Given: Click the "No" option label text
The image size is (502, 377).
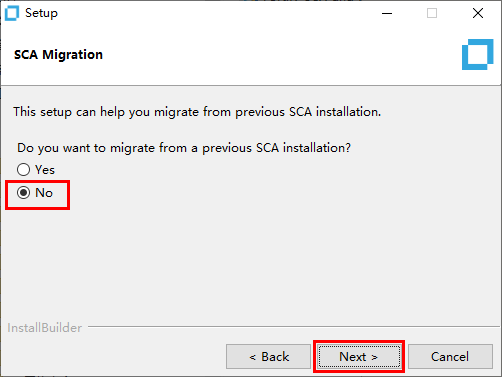Looking at the screenshot, I should tap(44, 193).
